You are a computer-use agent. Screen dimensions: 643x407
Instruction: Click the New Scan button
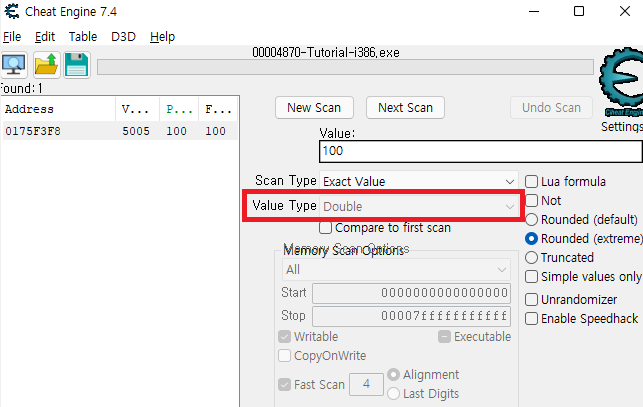pos(314,108)
